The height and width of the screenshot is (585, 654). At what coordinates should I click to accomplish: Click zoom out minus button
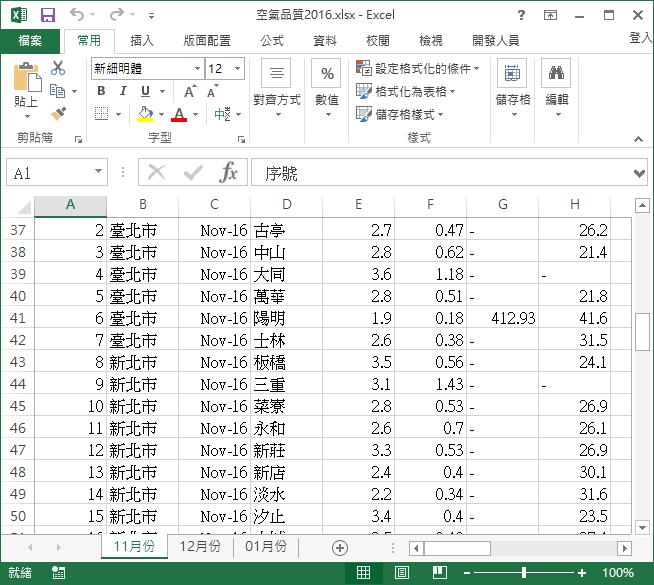[x=467, y=573]
